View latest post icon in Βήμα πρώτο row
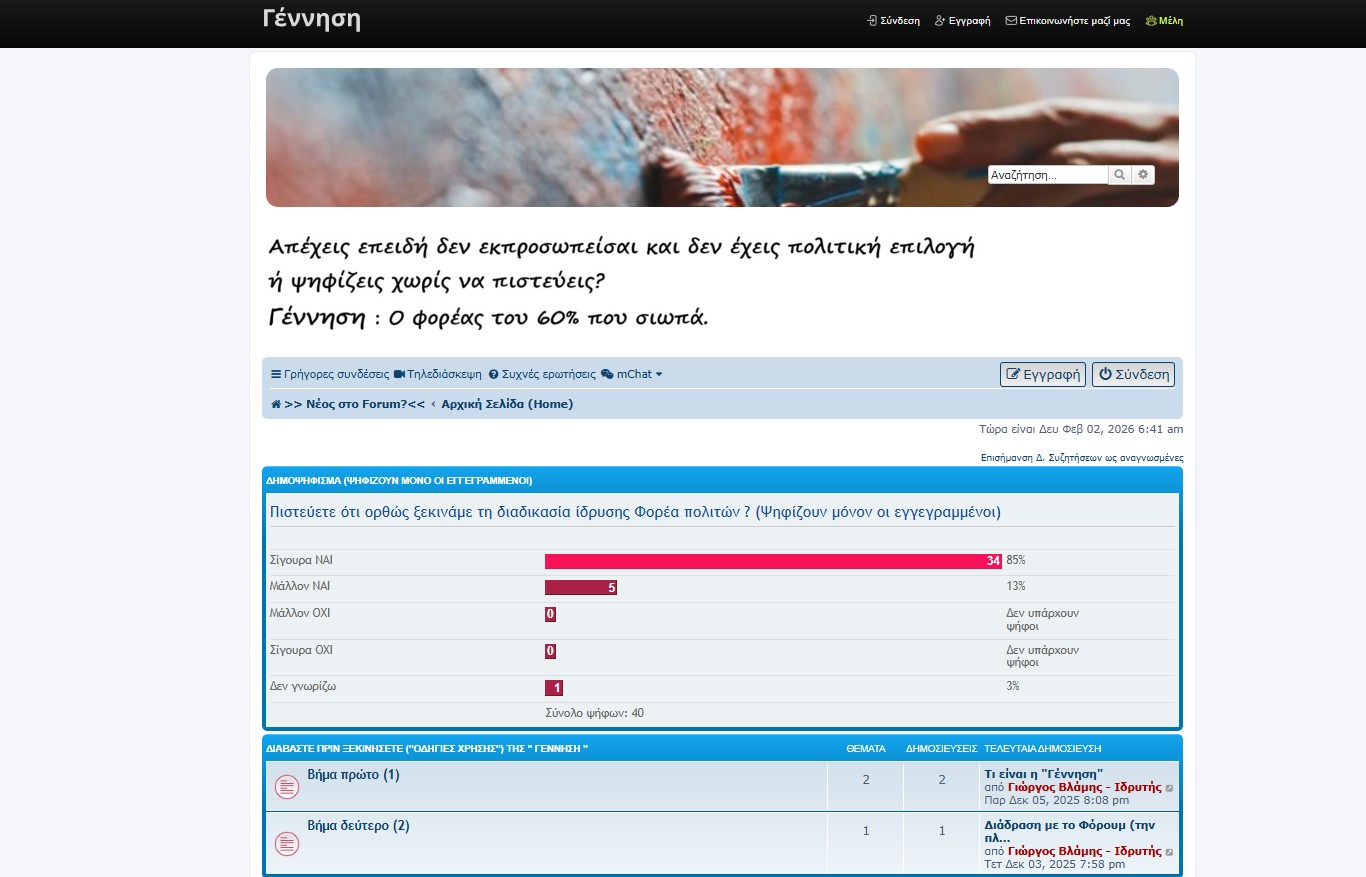1366x877 pixels. tap(1170, 788)
